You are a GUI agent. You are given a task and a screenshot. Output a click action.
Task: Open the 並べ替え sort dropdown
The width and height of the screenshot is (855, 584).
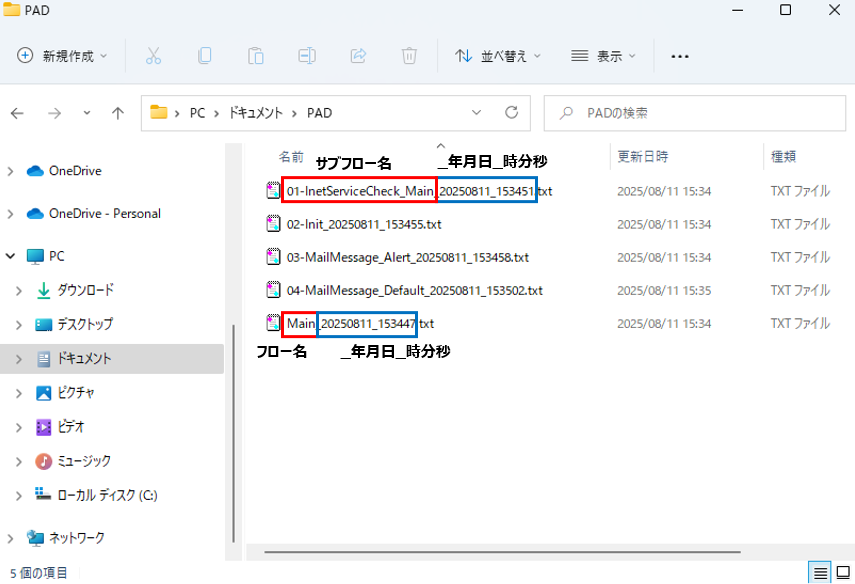pyautogui.click(x=497, y=56)
